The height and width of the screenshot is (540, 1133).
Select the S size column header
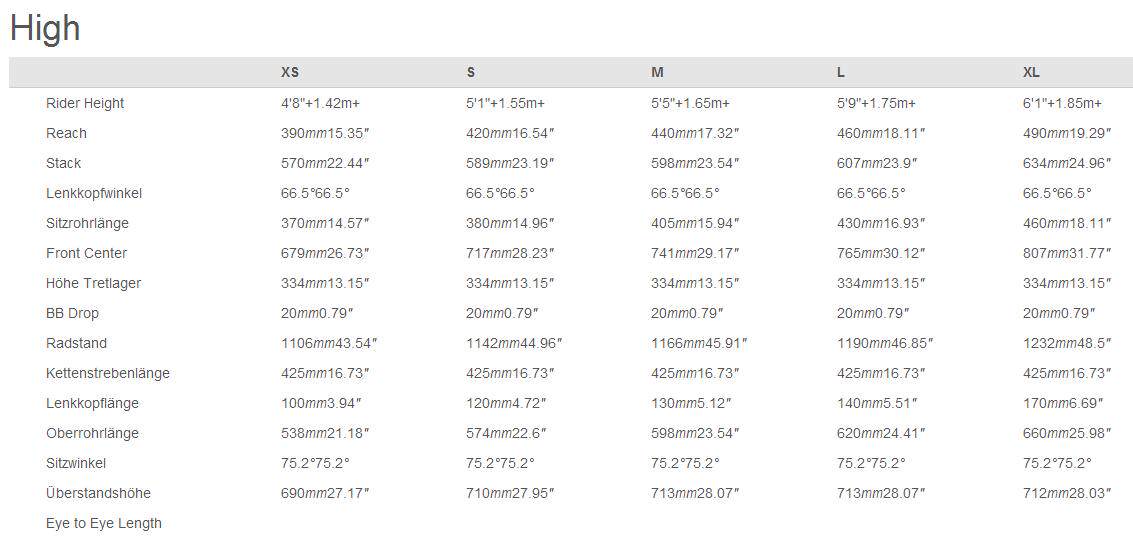(471, 72)
